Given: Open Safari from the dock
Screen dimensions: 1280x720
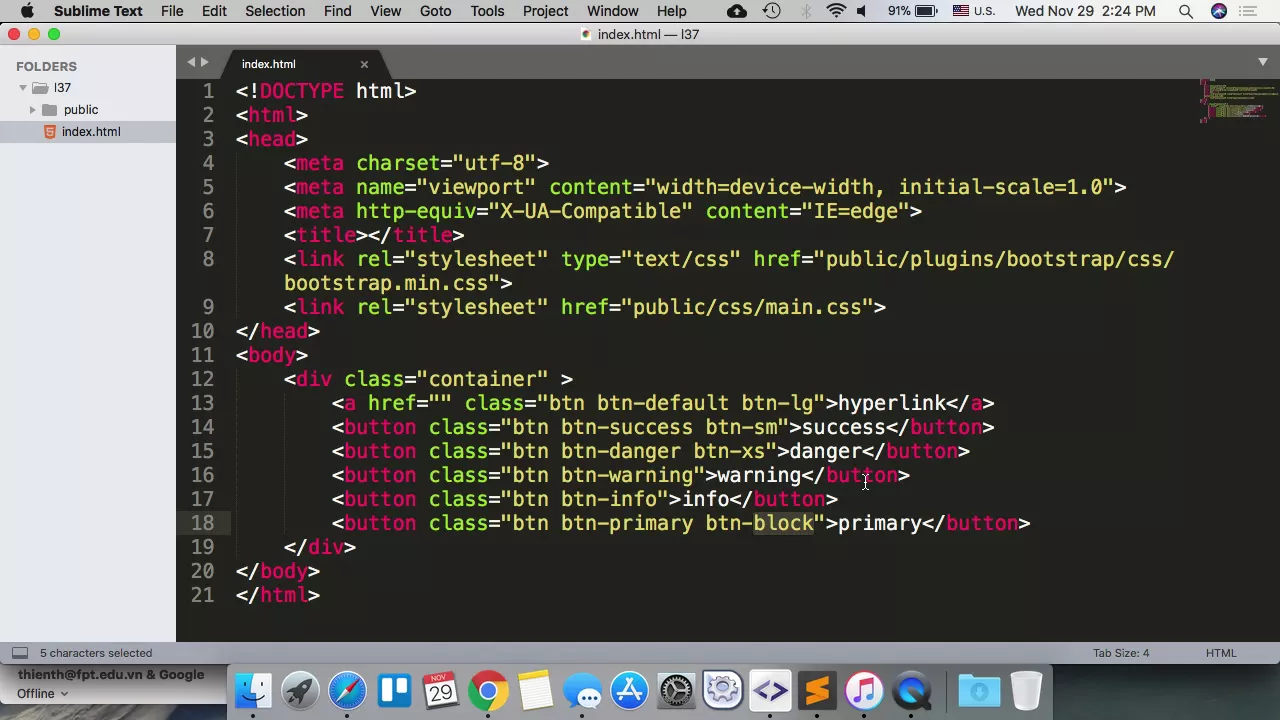Looking at the screenshot, I should 347,691.
